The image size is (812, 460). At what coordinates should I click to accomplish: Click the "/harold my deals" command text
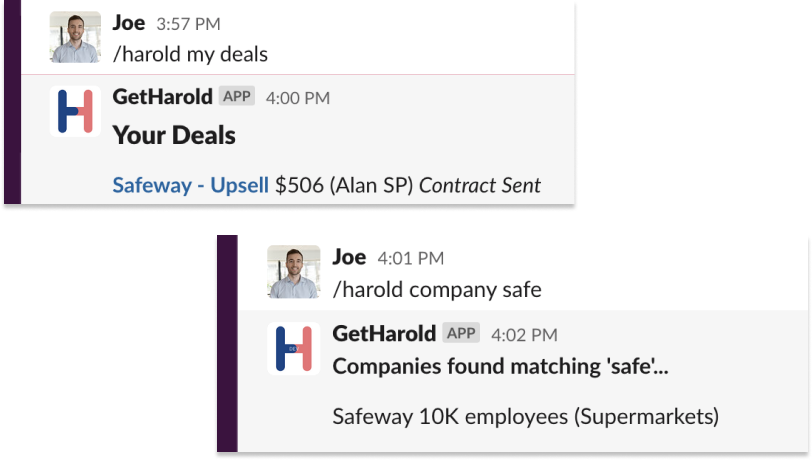[x=190, y=53]
